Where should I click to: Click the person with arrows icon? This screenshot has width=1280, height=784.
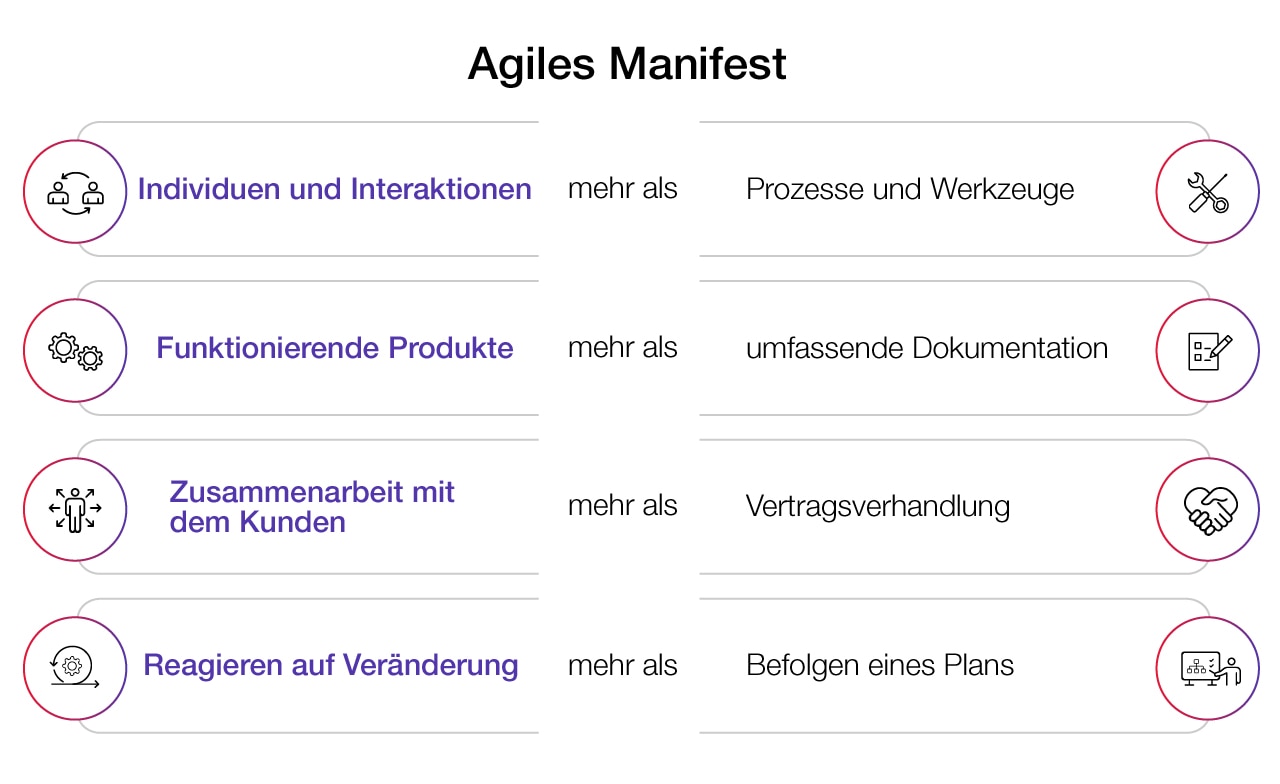point(75,508)
